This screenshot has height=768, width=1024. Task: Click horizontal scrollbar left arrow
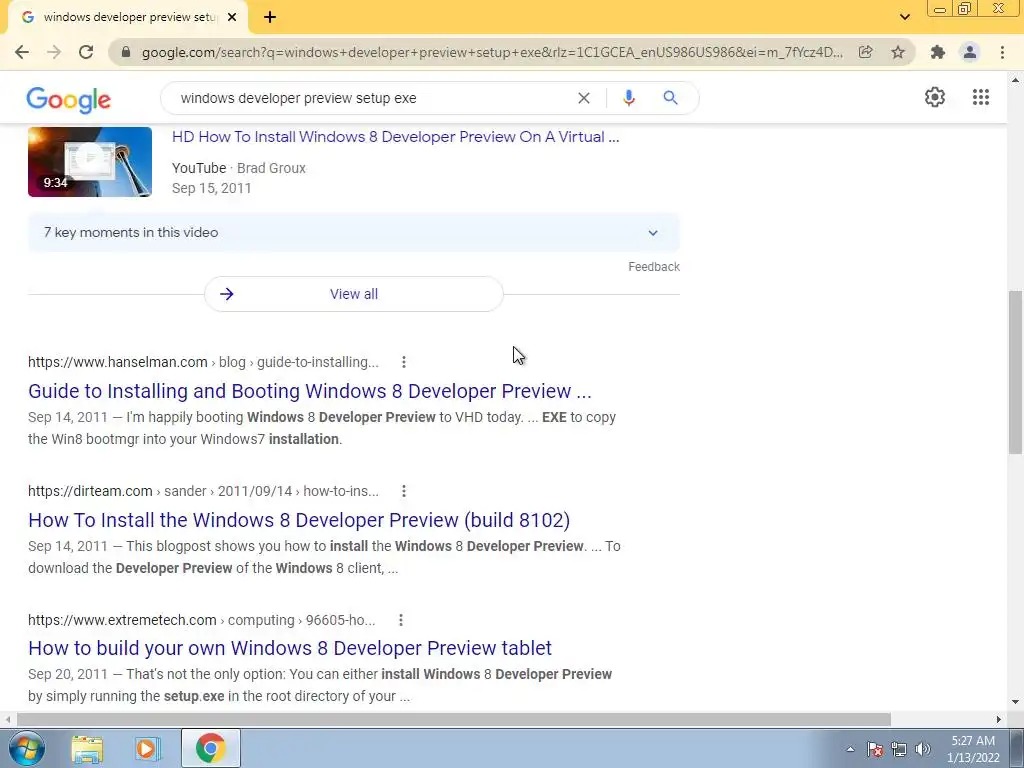7,719
